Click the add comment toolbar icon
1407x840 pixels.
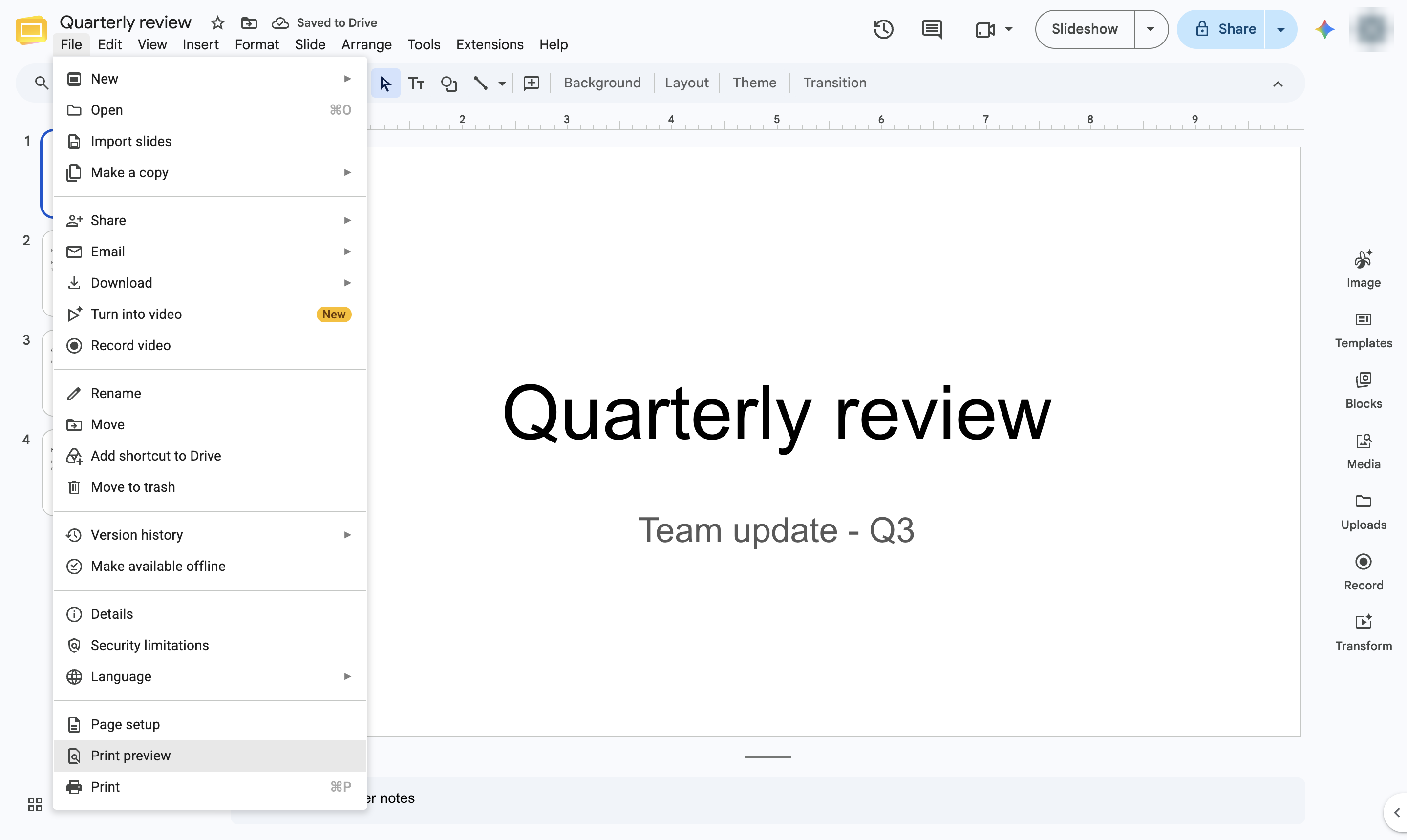[x=531, y=83]
